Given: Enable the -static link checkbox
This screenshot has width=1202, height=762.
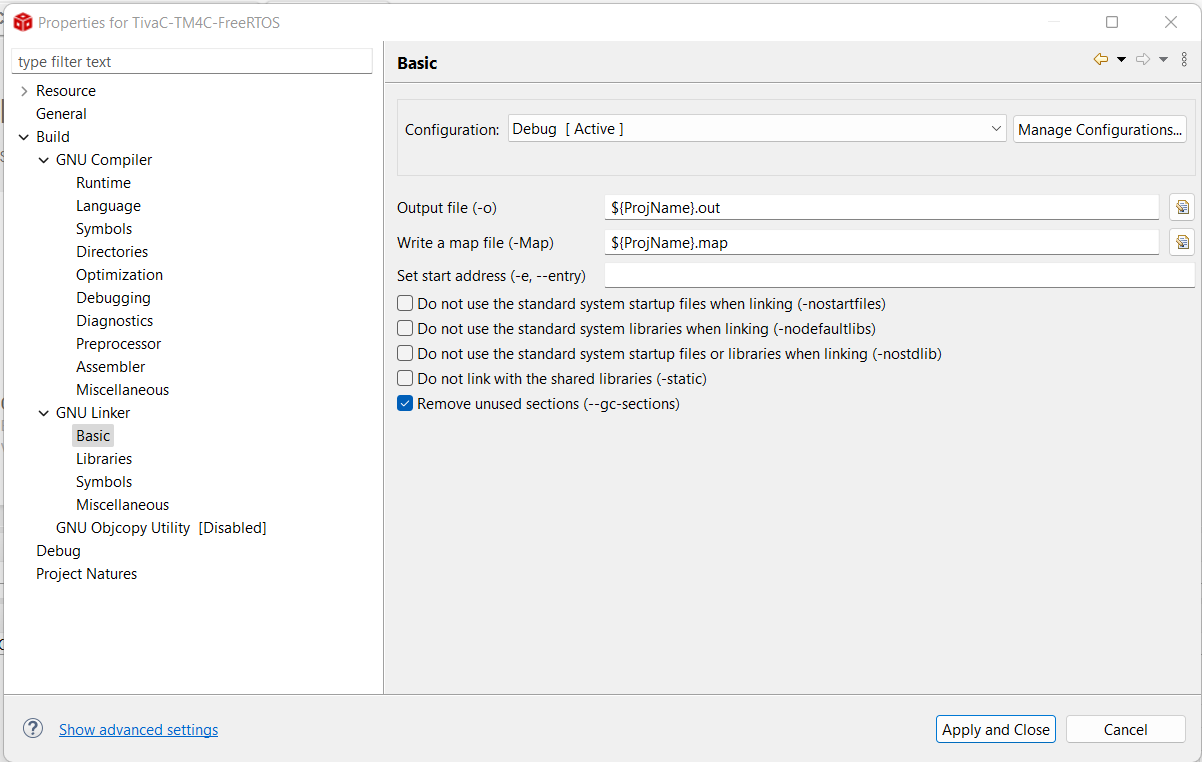Looking at the screenshot, I should (x=405, y=378).
